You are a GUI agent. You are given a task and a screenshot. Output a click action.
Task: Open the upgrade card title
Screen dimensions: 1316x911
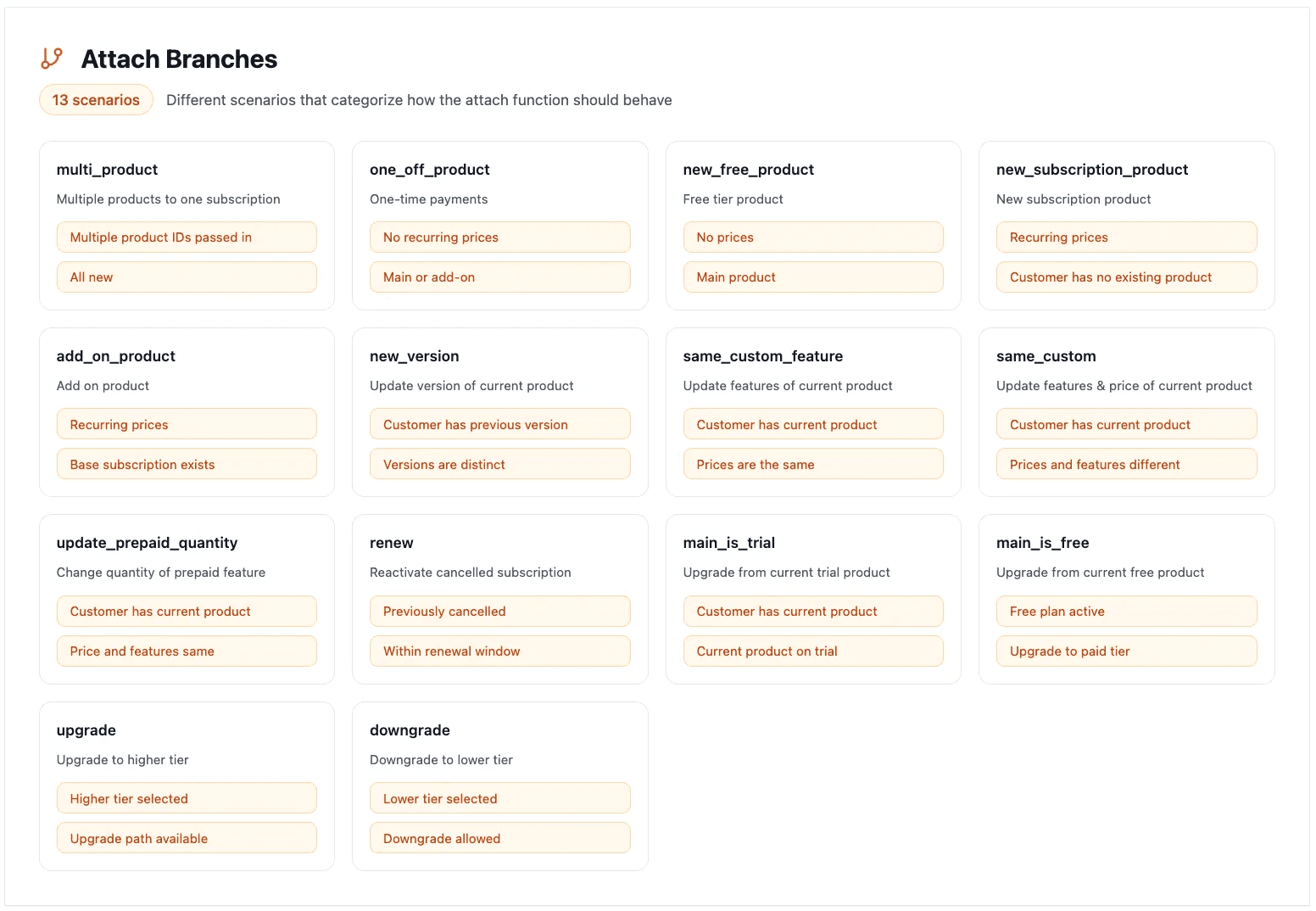click(86, 730)
